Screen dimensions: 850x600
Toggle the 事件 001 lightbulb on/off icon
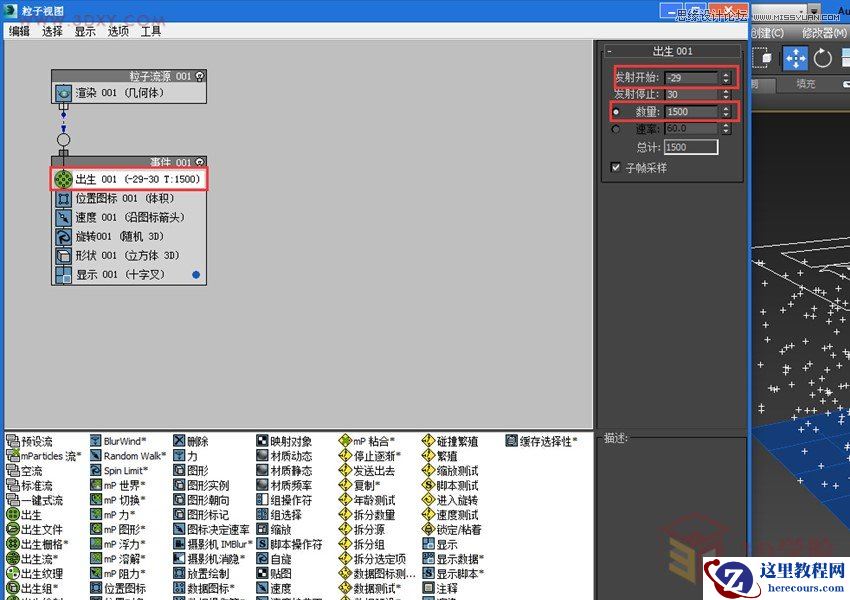[199, 162]
